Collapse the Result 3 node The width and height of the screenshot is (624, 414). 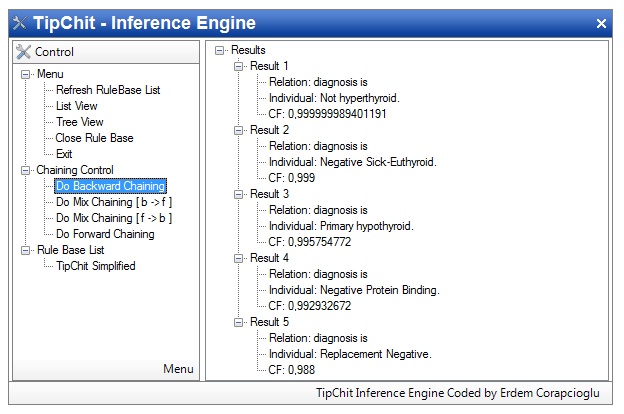(x=239, y=194)
